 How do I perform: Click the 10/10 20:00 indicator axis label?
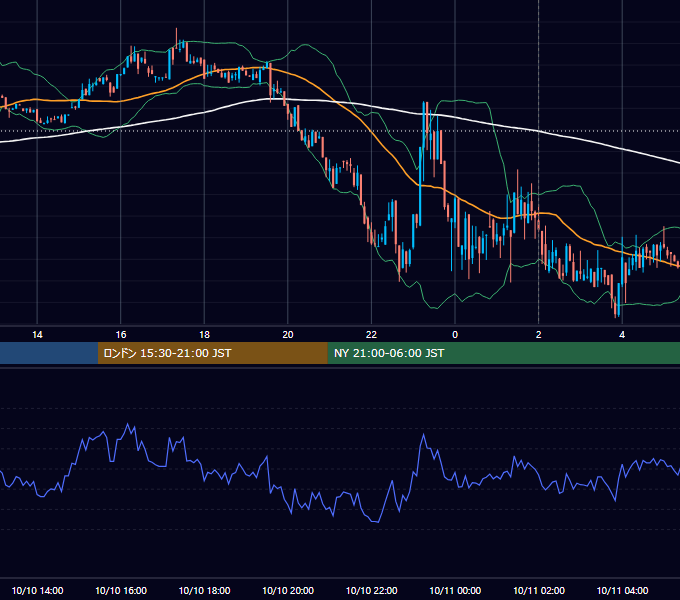pos(288,590)
